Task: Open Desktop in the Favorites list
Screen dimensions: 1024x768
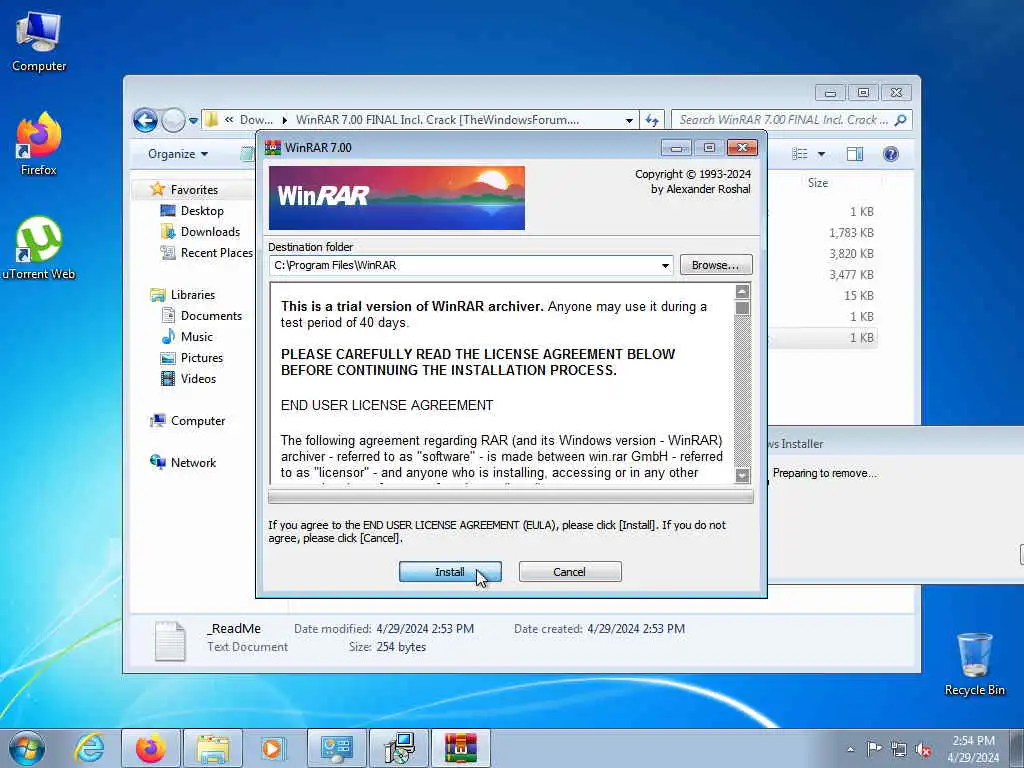Action: coord(202,210)
